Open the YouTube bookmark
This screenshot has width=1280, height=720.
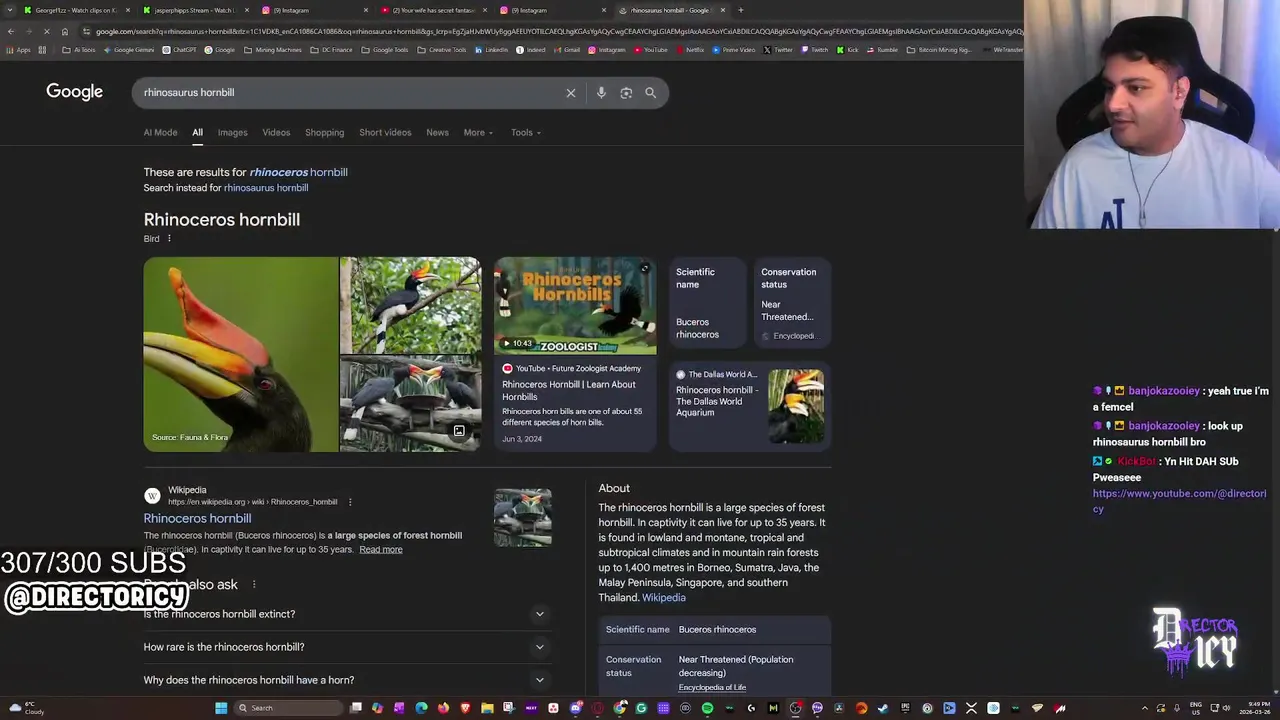(x=651, y=50)
